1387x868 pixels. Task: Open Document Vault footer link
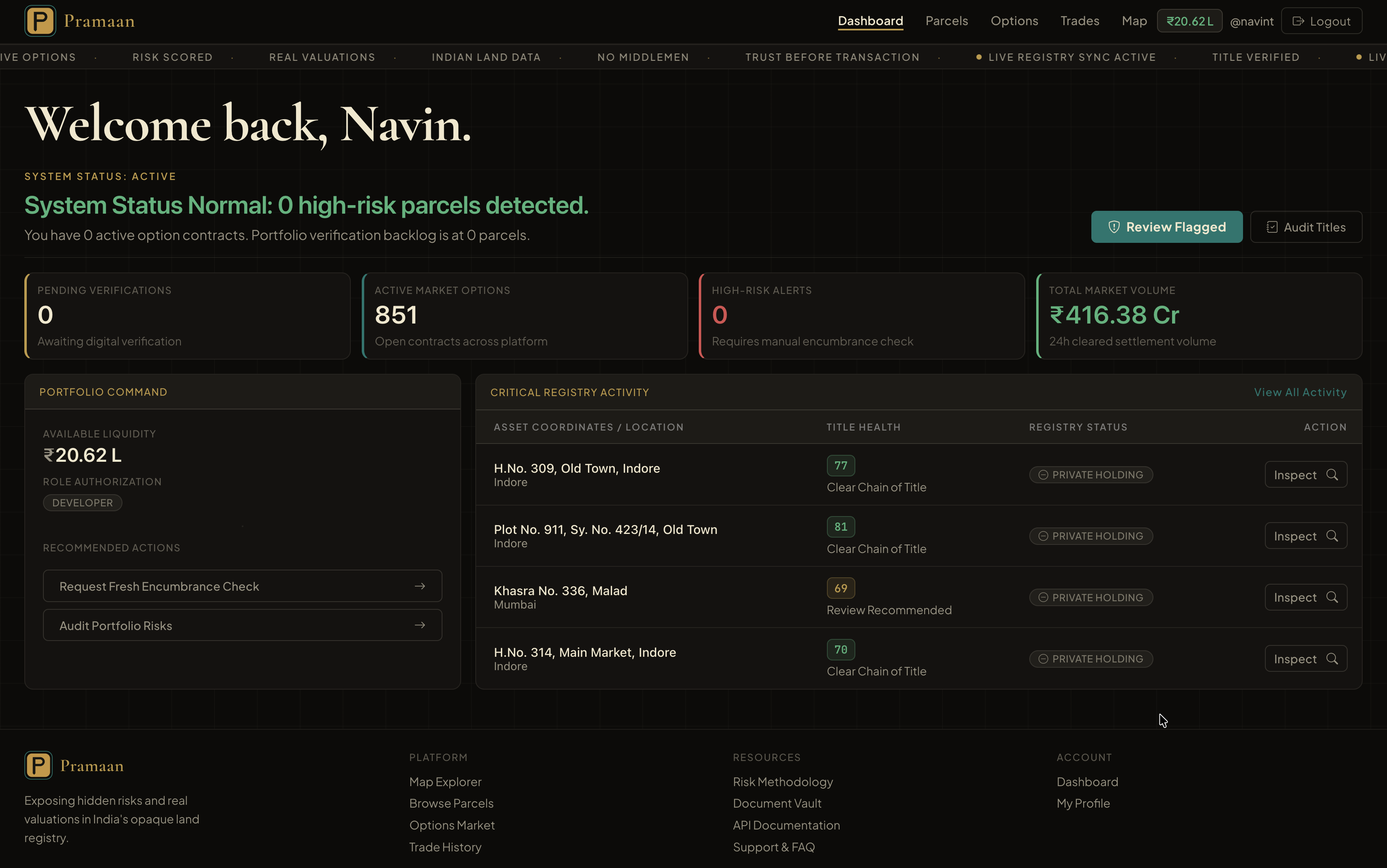(777, 803)
